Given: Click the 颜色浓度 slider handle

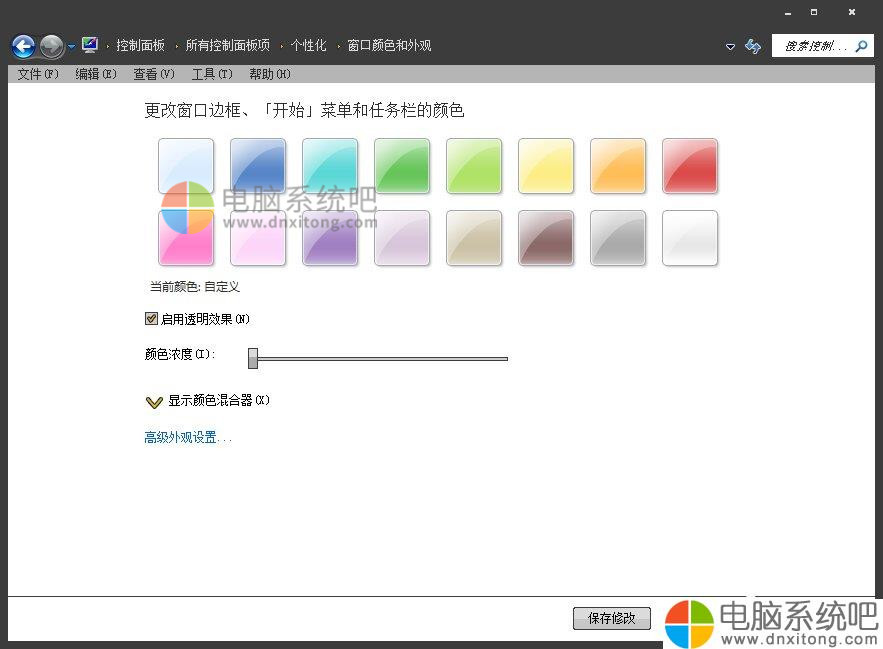Looking at the screenshot, I should click(253, 358).
